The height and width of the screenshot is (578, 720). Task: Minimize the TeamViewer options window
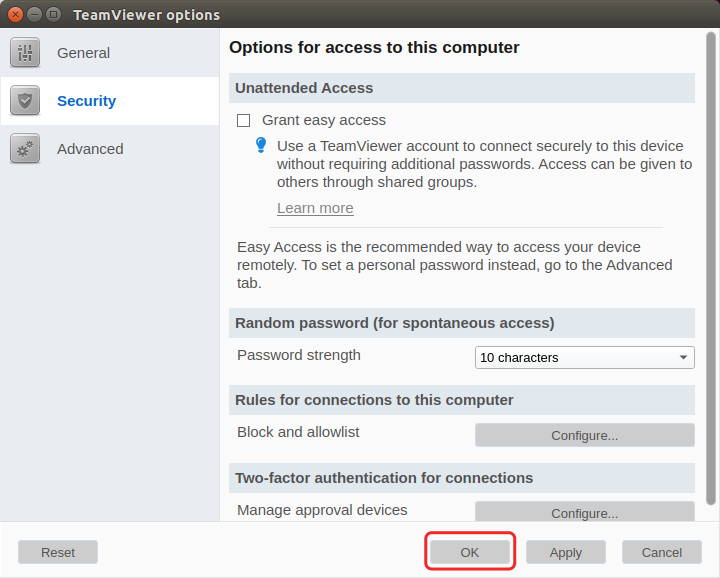click(34, 15)
